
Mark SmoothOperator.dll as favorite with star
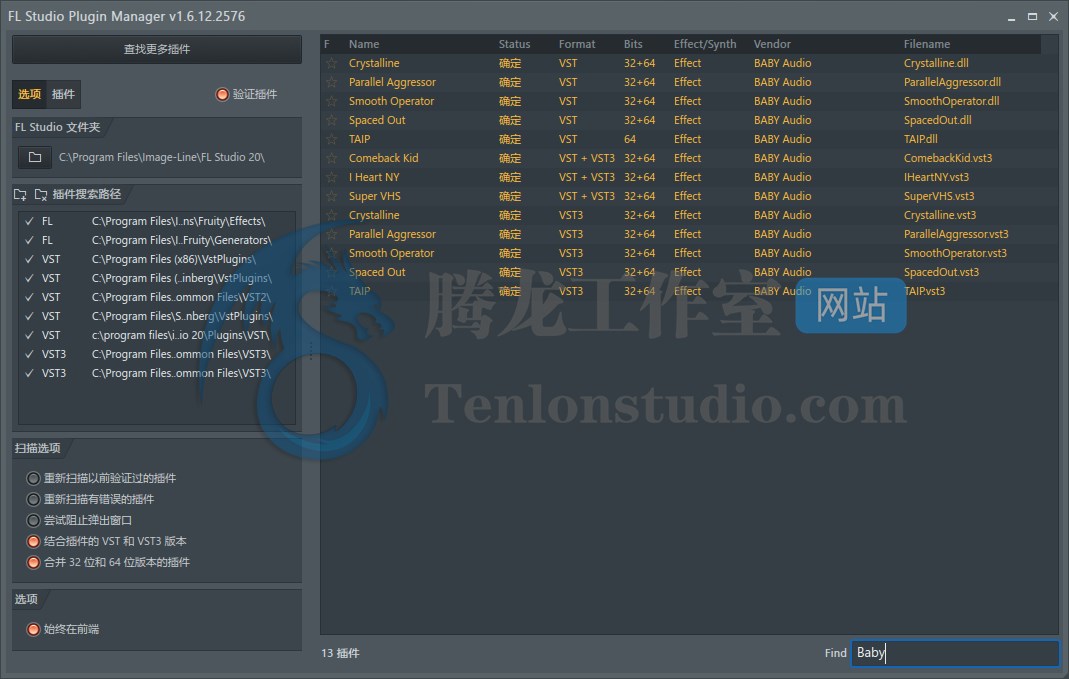[x=331, y=102]
